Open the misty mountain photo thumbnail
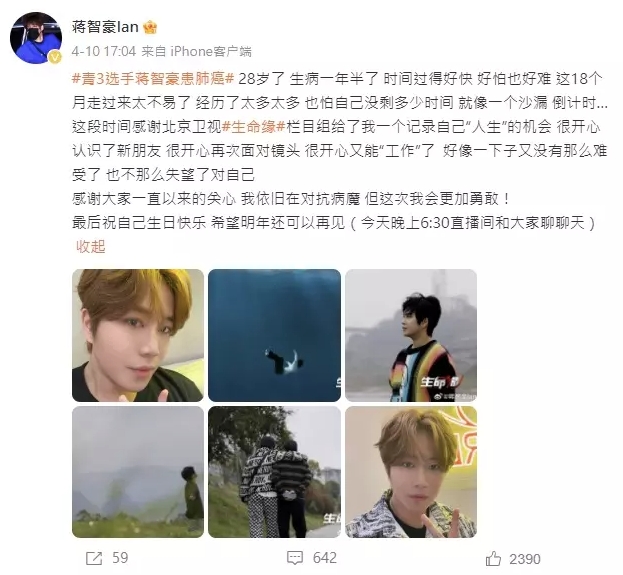The image size is (623, 575). point(138,472)
